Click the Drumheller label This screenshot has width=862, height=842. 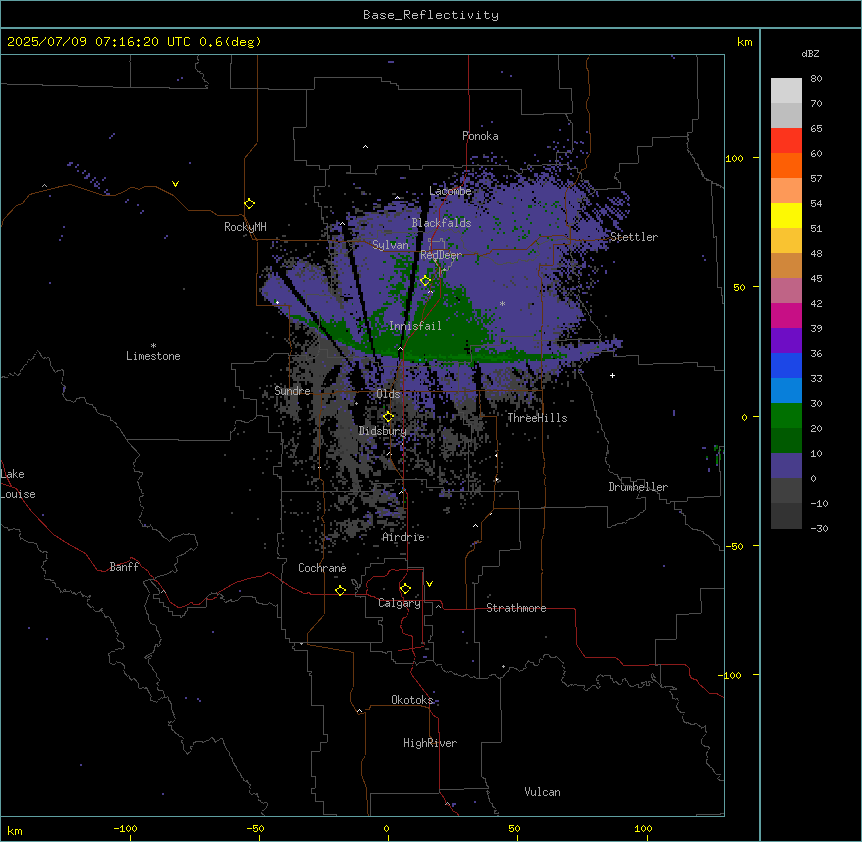point(638,487)
